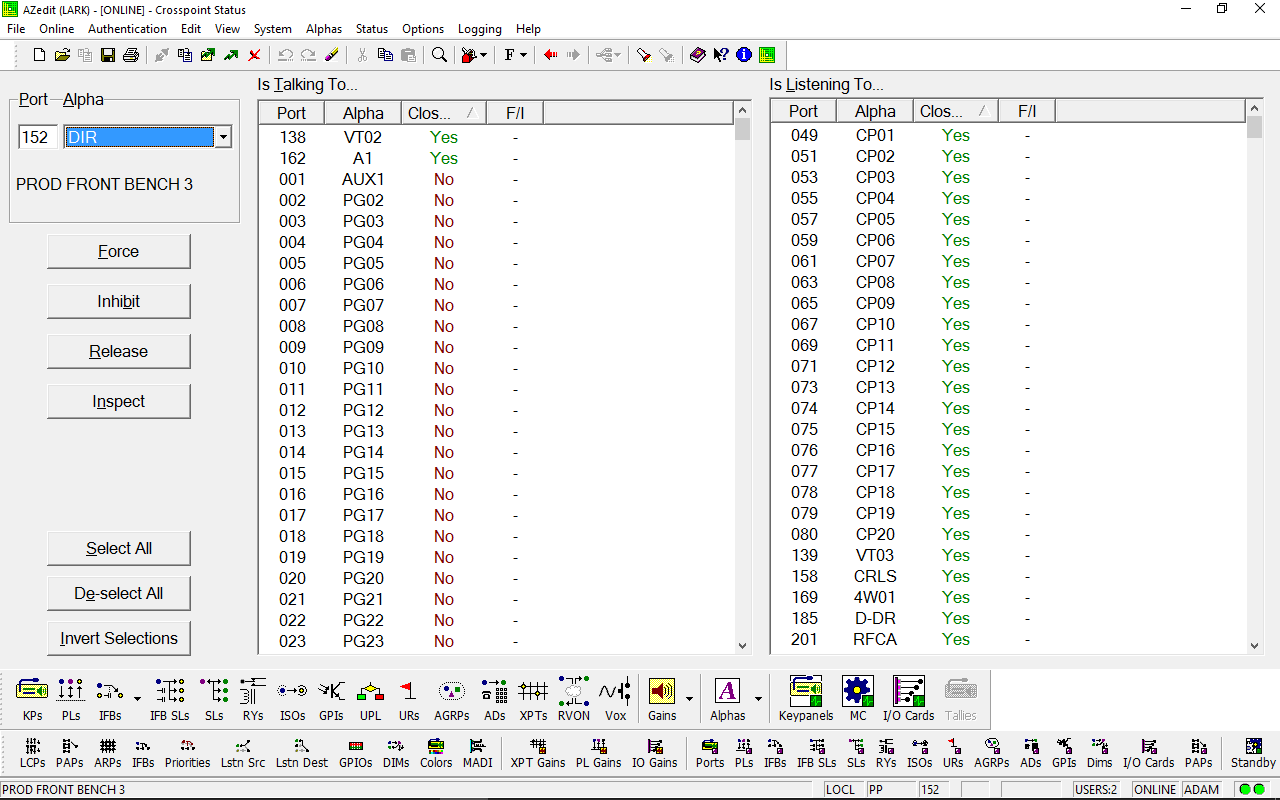Open the Logging menu

tap(480, 29)
